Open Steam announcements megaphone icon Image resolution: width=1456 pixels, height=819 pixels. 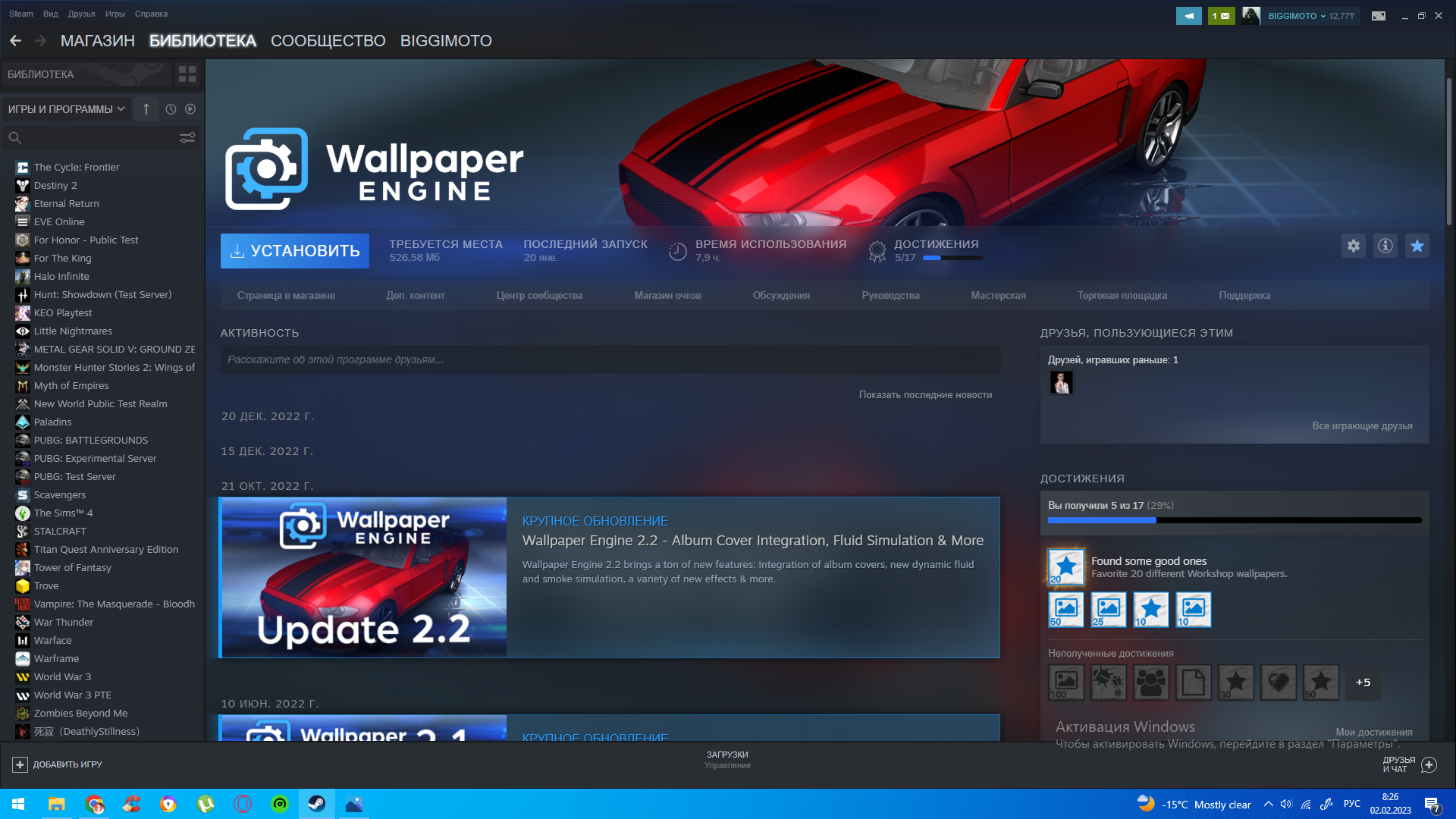click(1189, 15)
